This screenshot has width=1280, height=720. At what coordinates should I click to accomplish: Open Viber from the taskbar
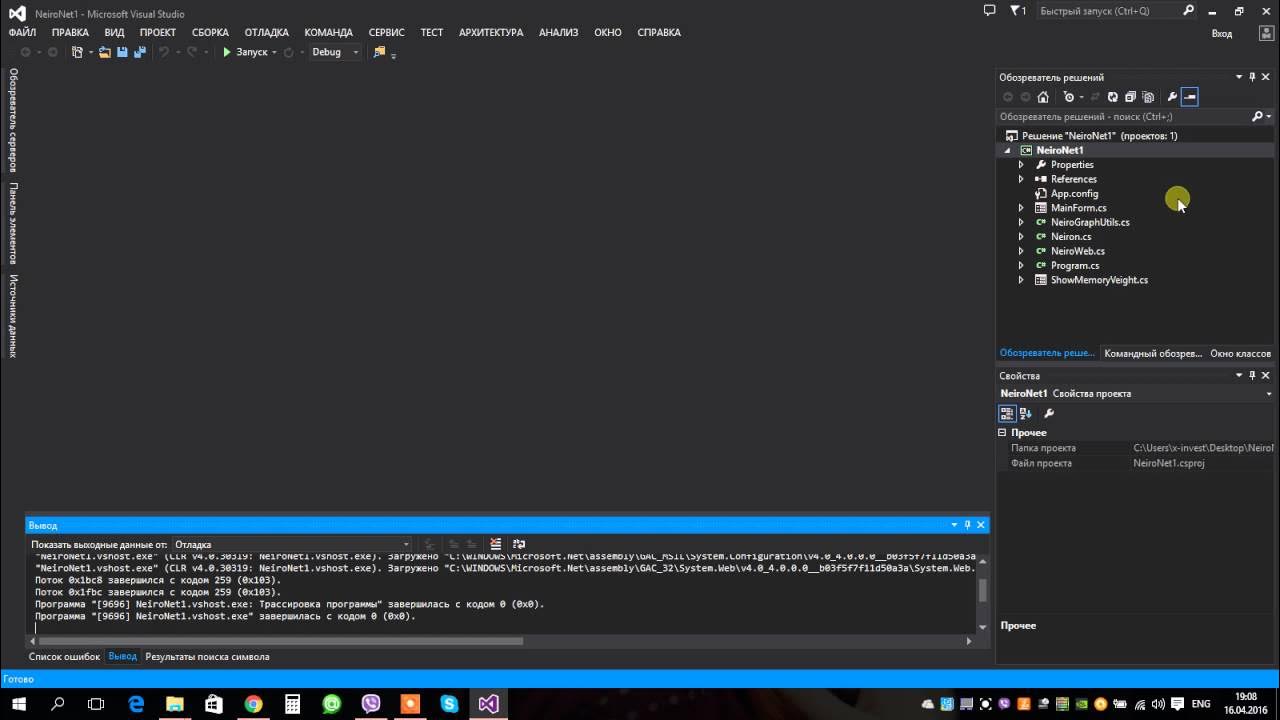coord(371,704)
